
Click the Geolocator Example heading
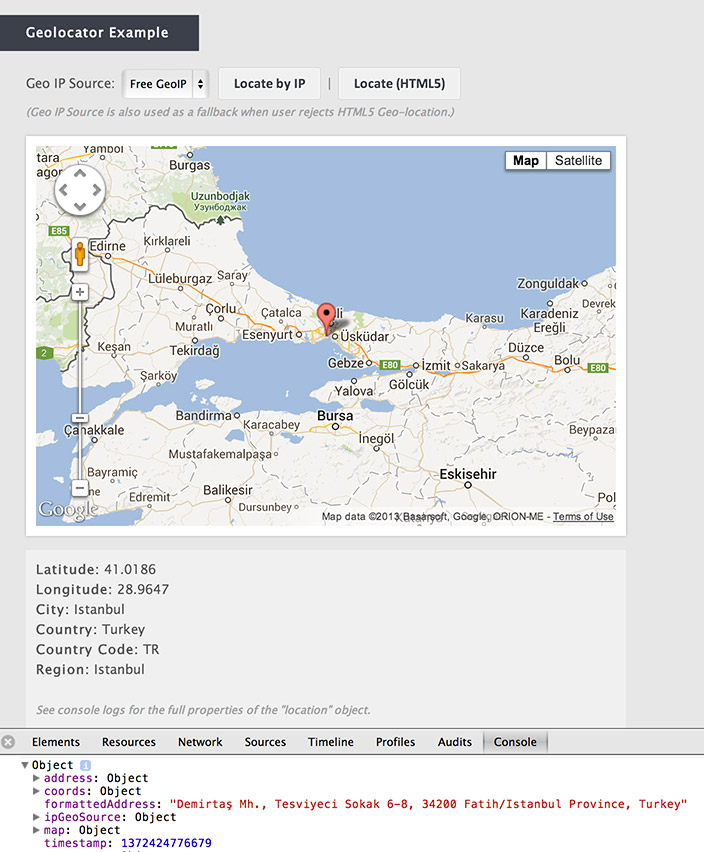pyautogui.click(x=97, y=33)
